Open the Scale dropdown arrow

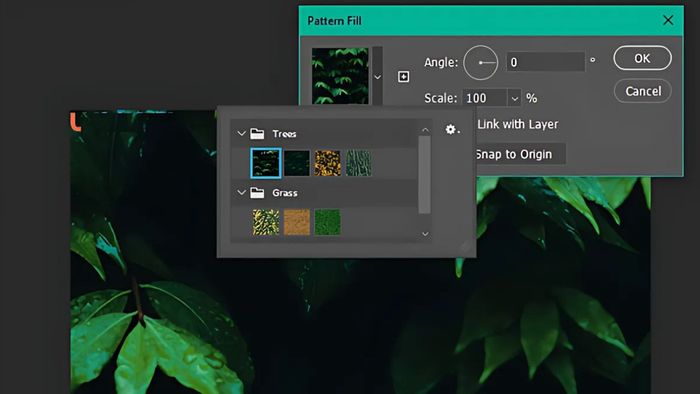point(515,99)
